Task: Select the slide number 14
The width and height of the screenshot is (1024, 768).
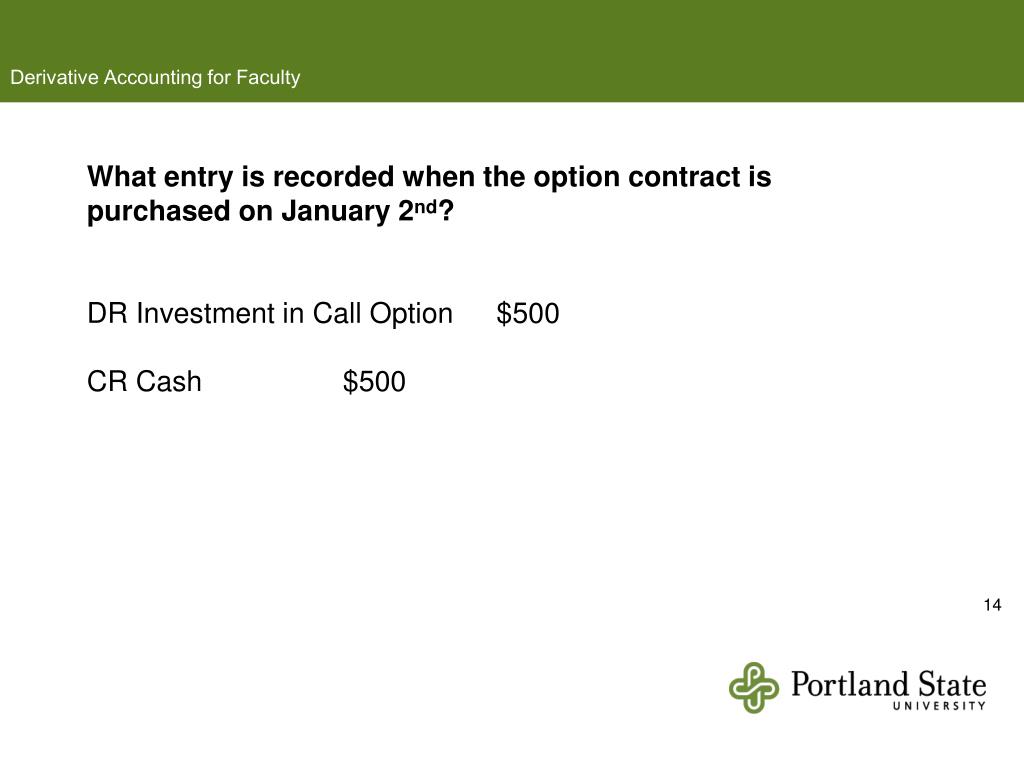Action: [992, 605]
